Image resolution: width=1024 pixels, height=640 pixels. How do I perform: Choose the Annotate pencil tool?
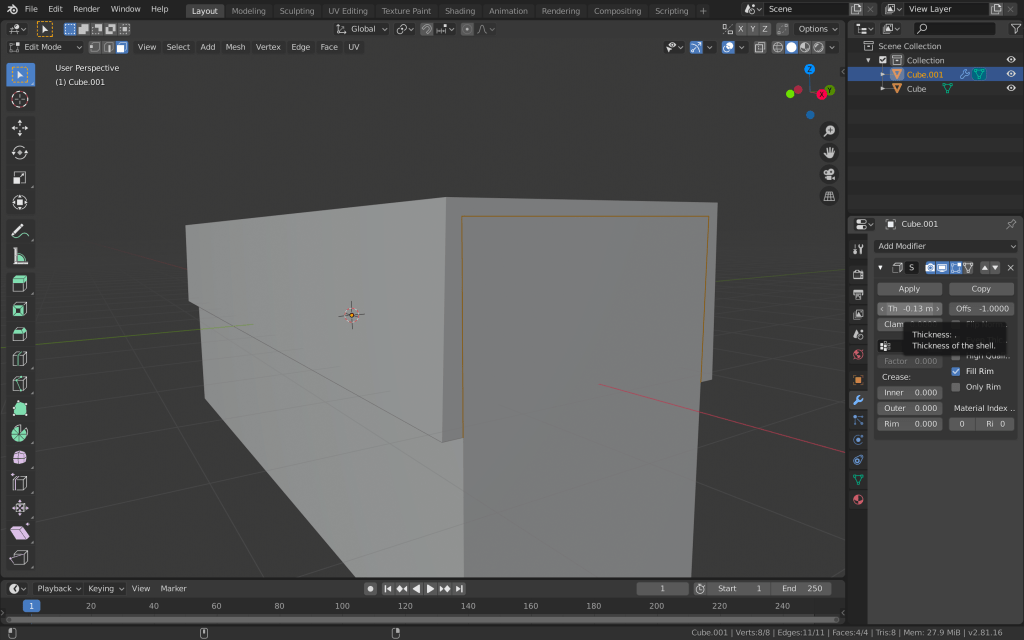click(20, 231)
